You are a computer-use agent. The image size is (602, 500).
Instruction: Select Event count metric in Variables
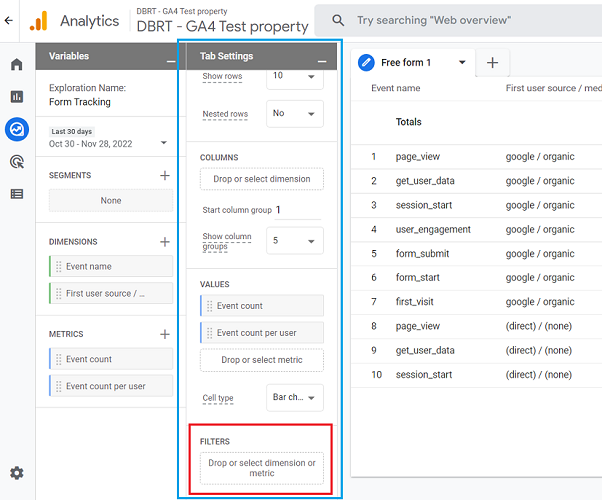click(x=111, y=359)
